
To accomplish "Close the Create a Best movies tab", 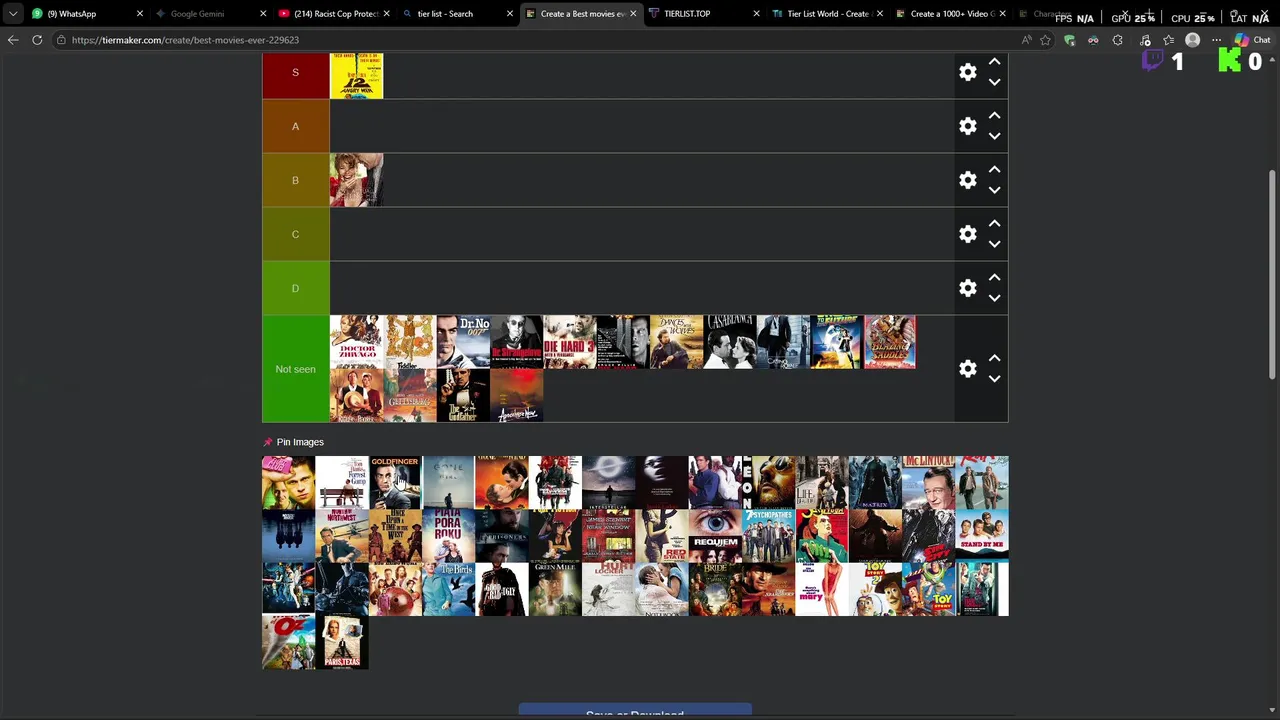I will pyautogui.click(x=633, y=14).
